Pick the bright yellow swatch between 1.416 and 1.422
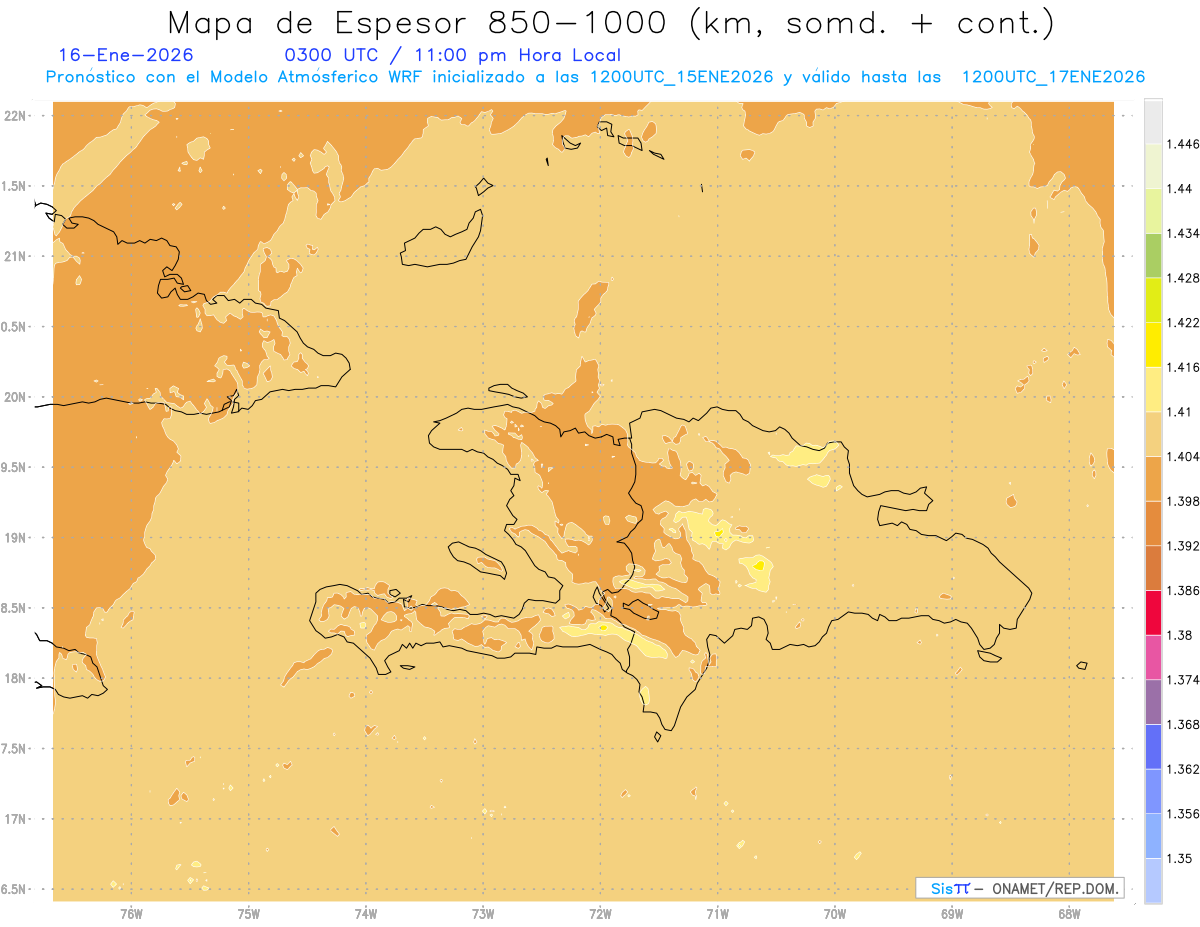The image size is (1200, 927). tap(1153, 345)
